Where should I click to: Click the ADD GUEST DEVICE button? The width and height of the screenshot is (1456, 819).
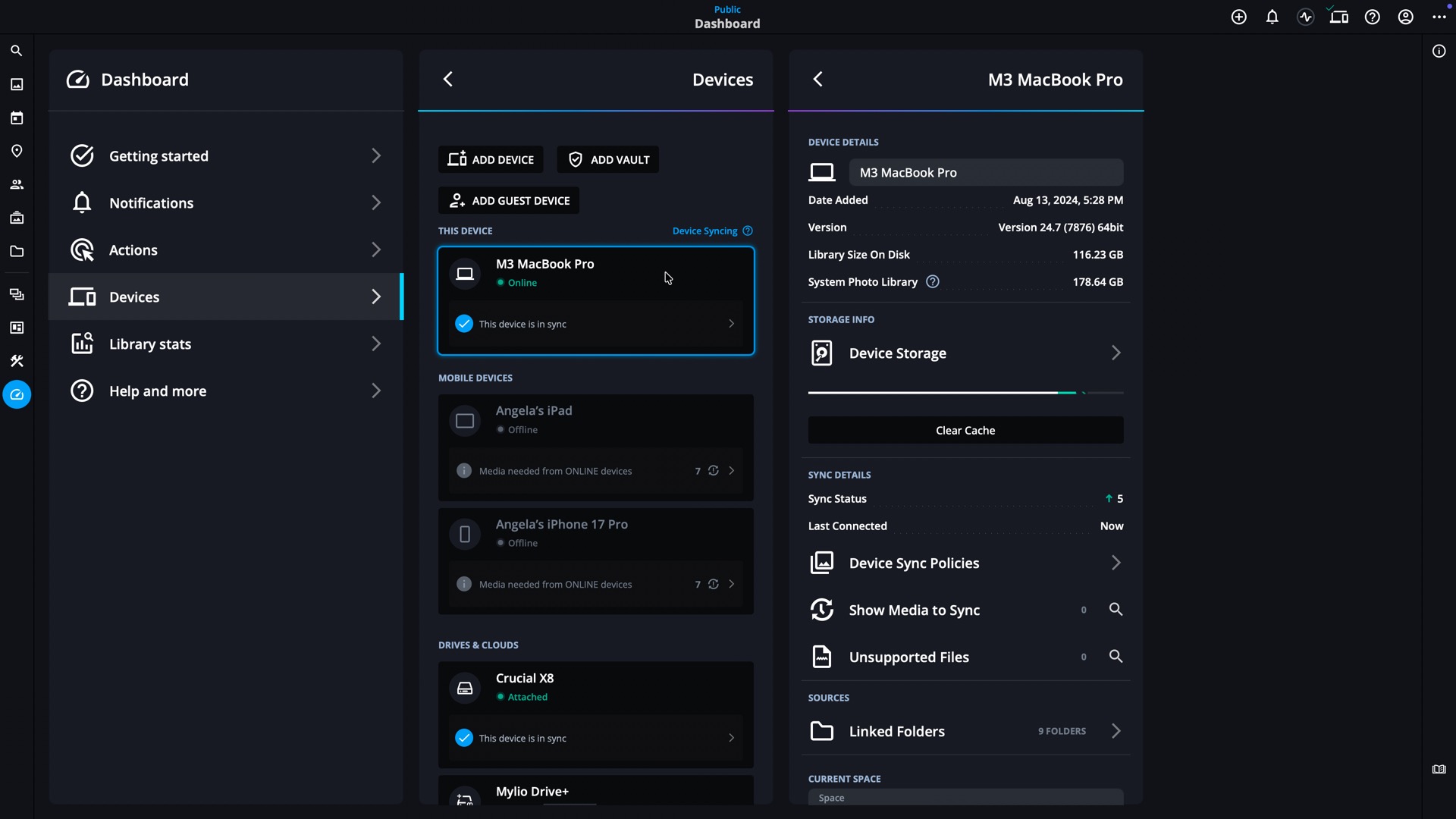tap(509, 200)
